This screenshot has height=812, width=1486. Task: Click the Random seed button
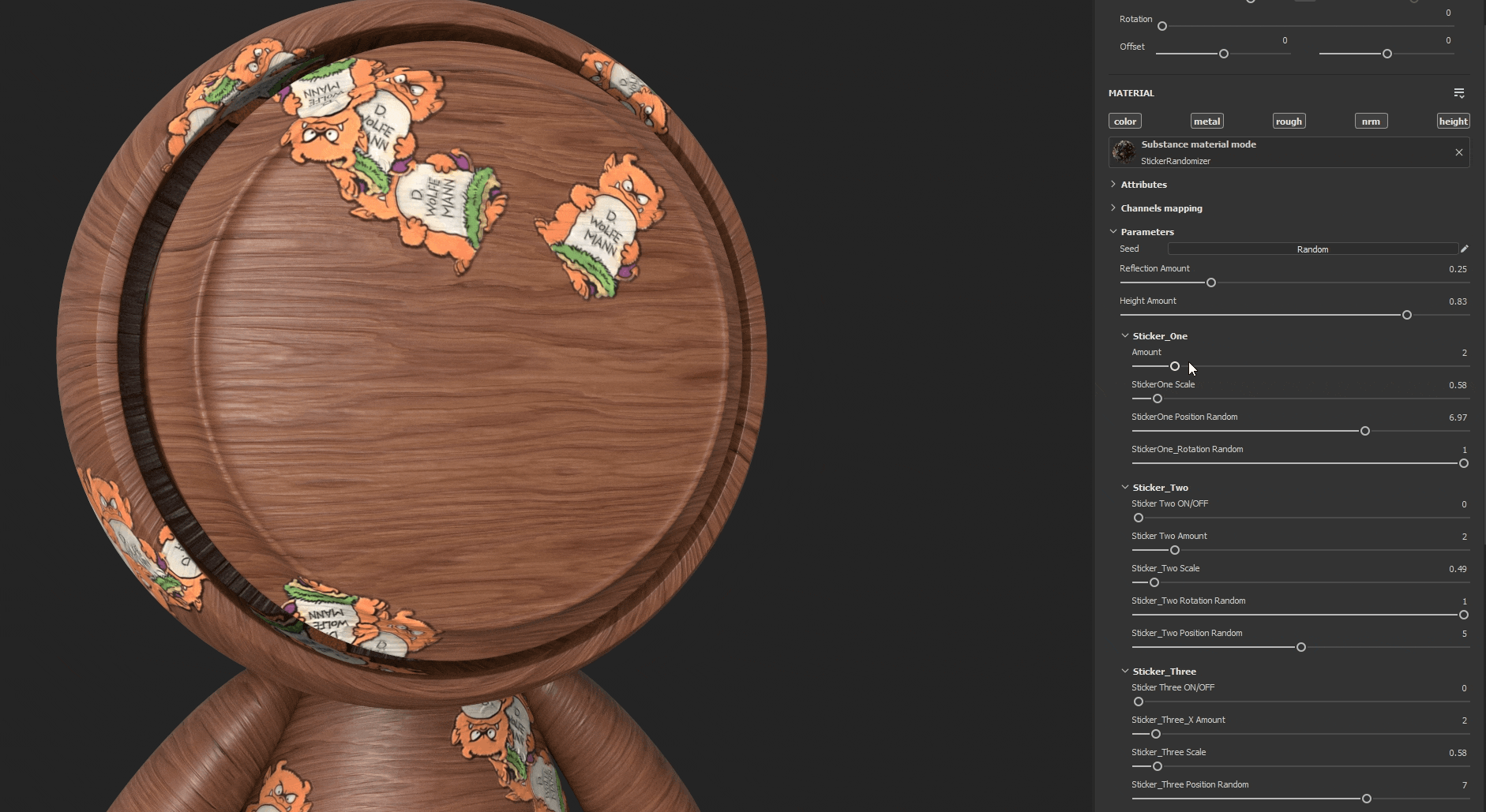coord(1312,249)
